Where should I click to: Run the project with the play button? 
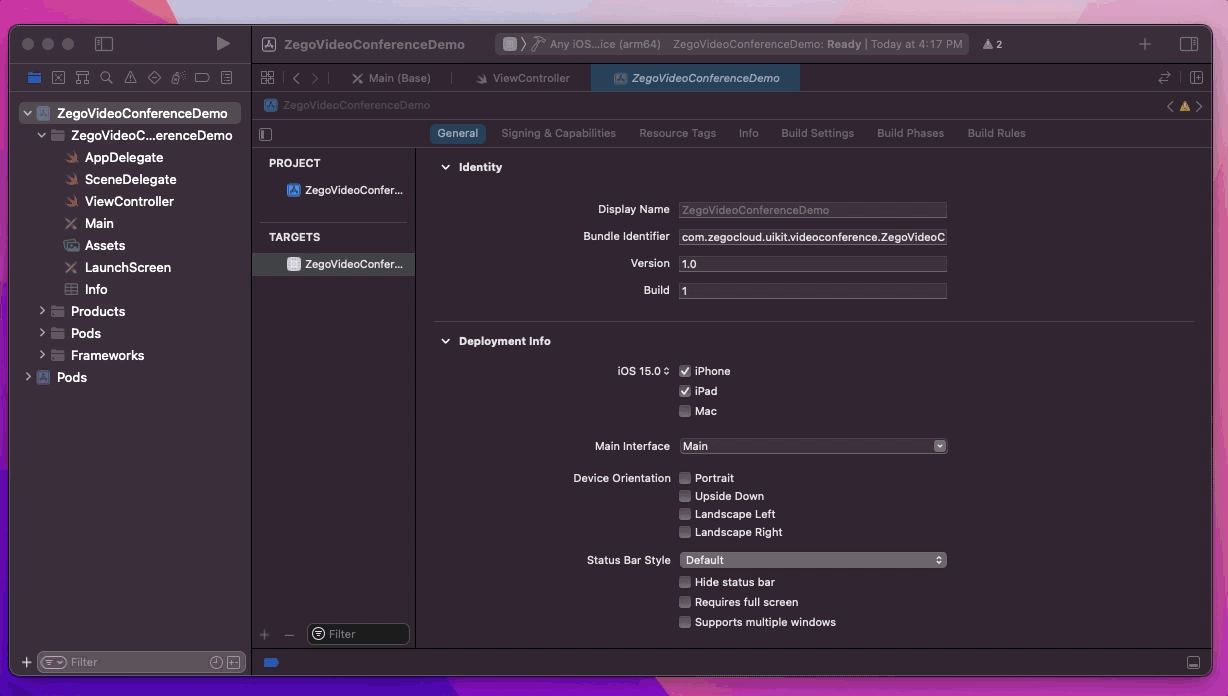pos(223,44)
